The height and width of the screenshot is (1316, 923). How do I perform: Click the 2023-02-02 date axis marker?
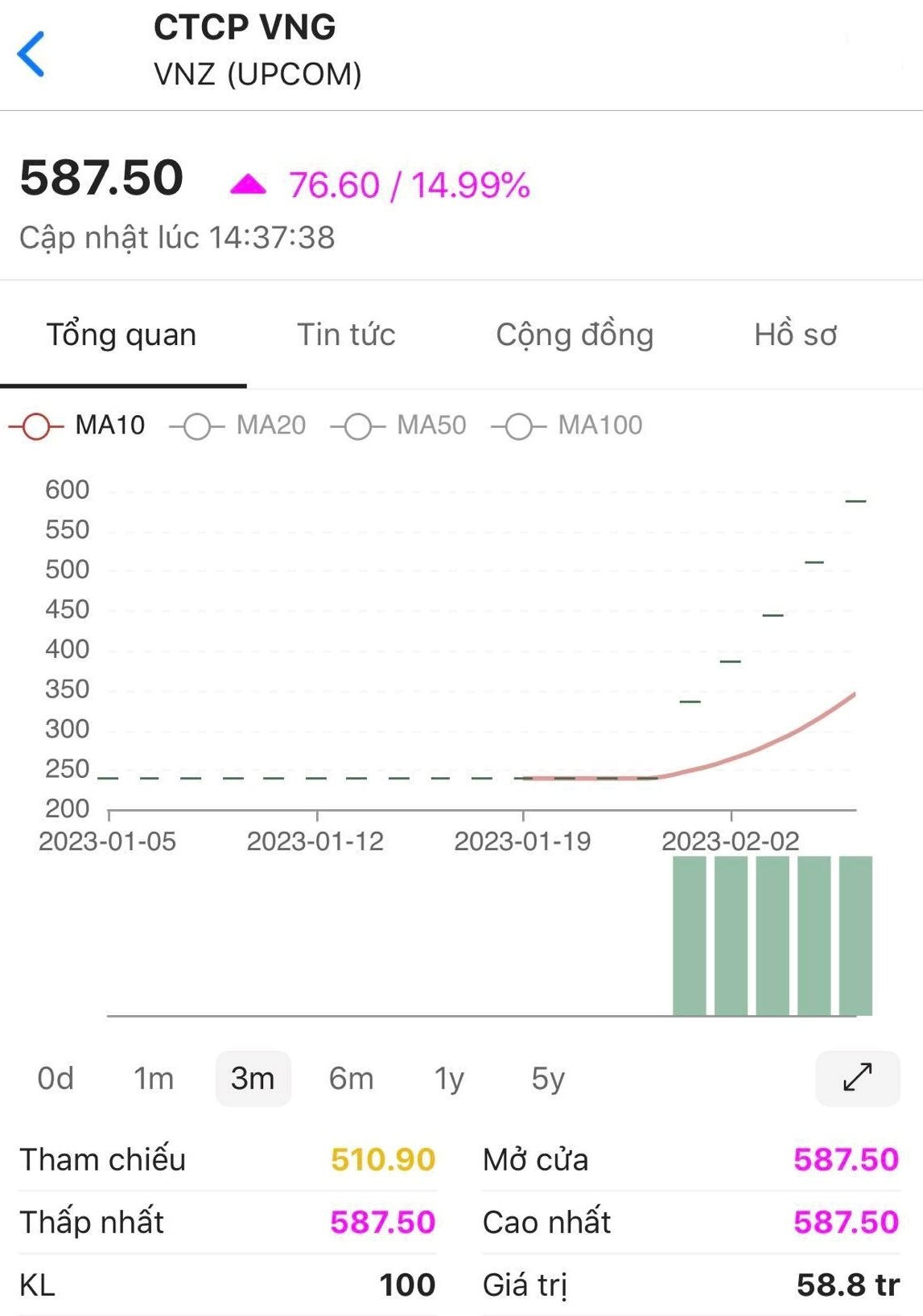730,841
